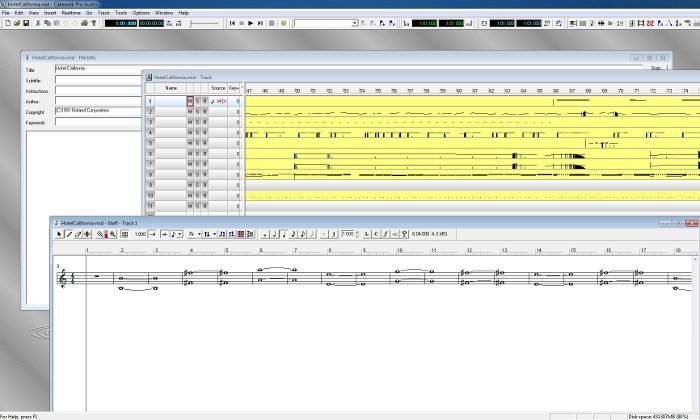Click Zoom Out magnifier in Staff view
The width and height of the screenshot is (700, 420).
coord(113,234)
